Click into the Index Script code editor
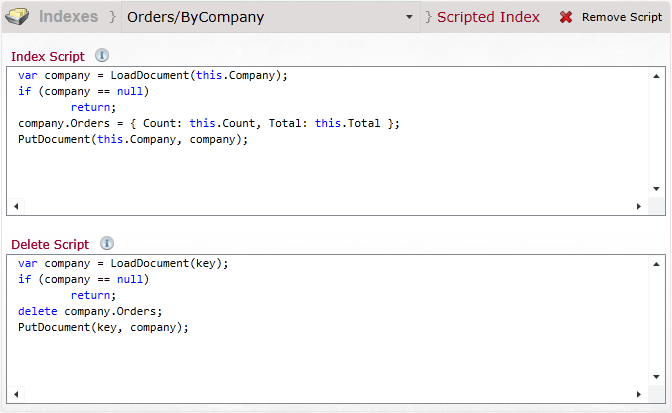This screenshot has height=413, width=672. 327,133
